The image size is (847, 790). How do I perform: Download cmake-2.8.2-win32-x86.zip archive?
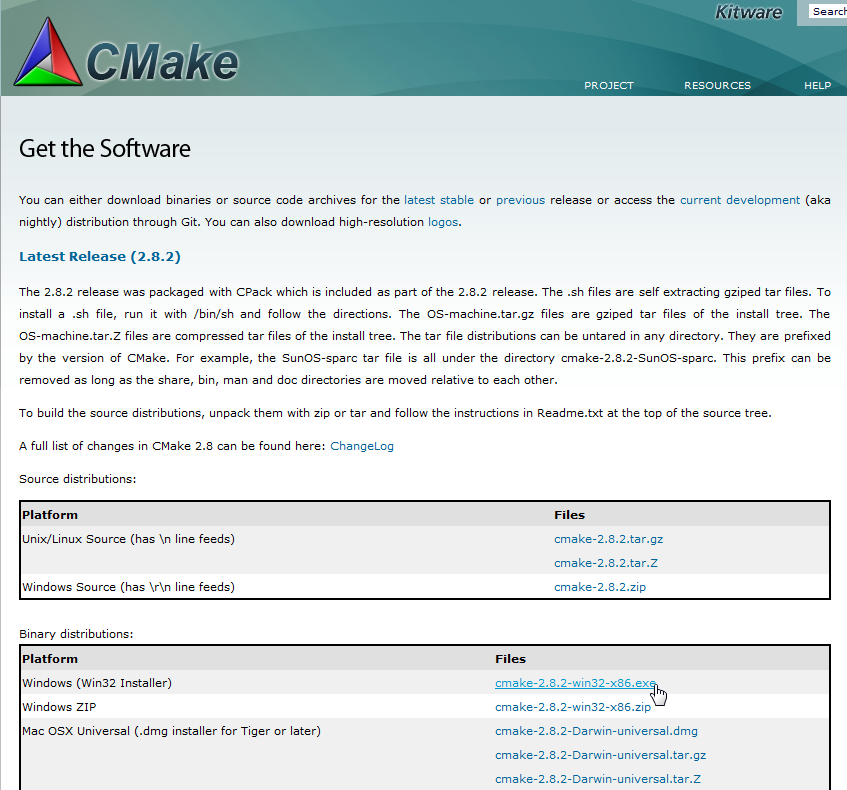coord(573,707)
